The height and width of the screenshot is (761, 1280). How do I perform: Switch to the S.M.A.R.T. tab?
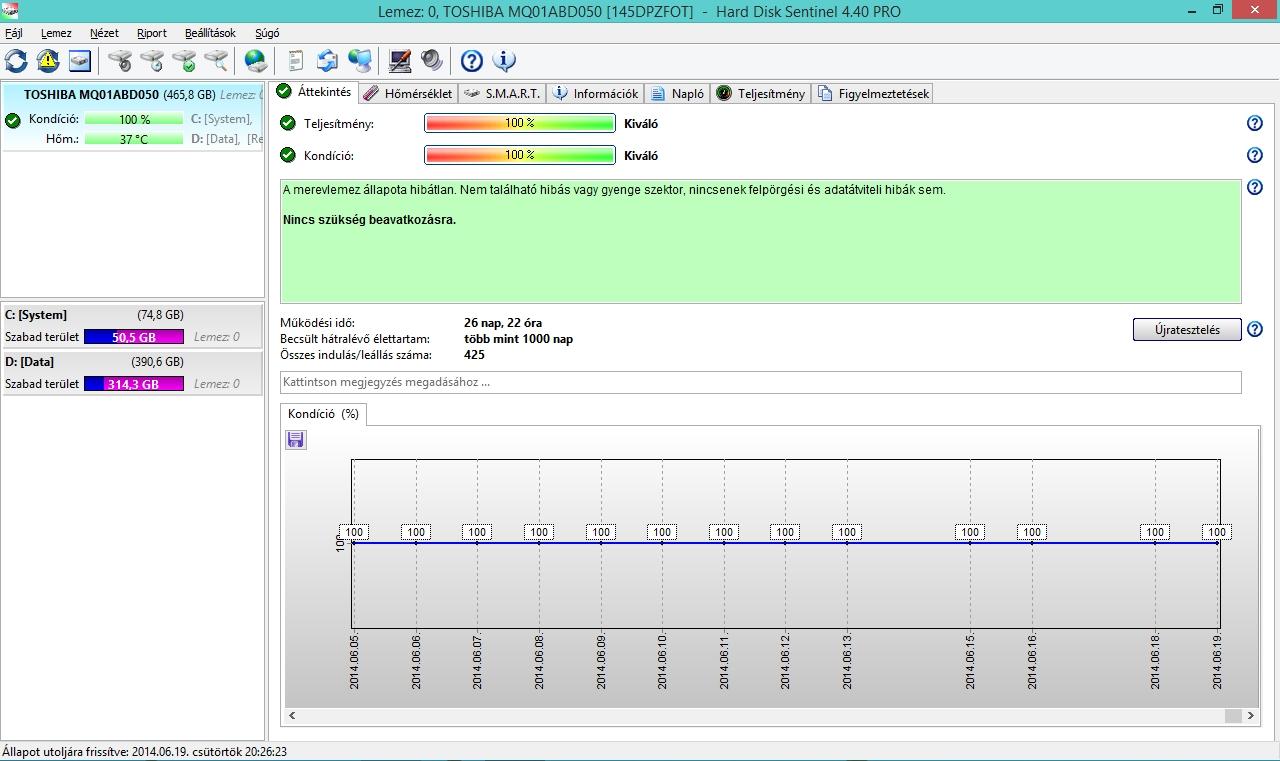(x=502, y=93)
